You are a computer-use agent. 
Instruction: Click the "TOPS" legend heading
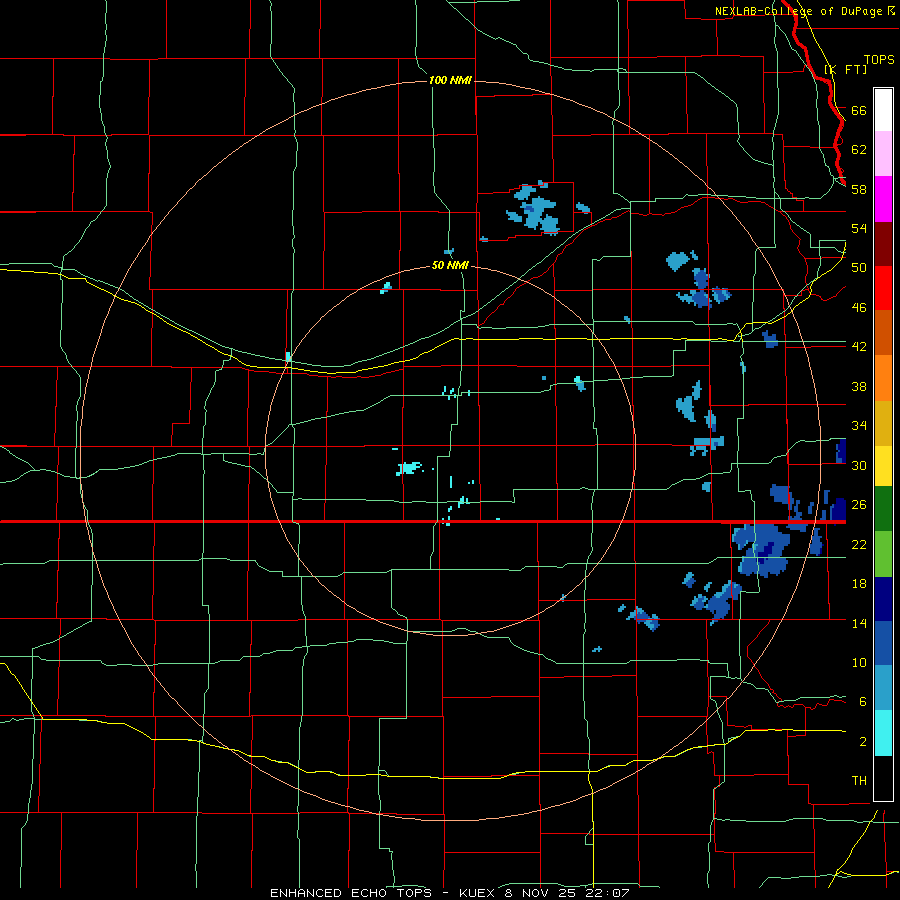coord(879,60)
